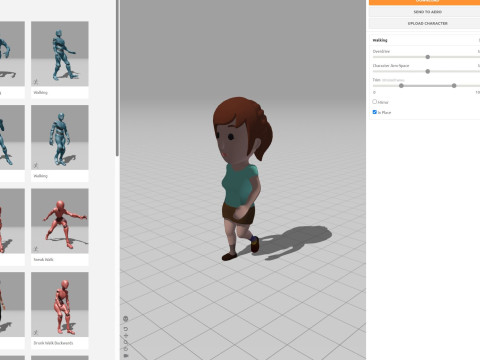Image resolution: width=480 pixels, height=360 pixels.
Task: Click the Trim slider right handle
Action: click(x=454, y=86)
